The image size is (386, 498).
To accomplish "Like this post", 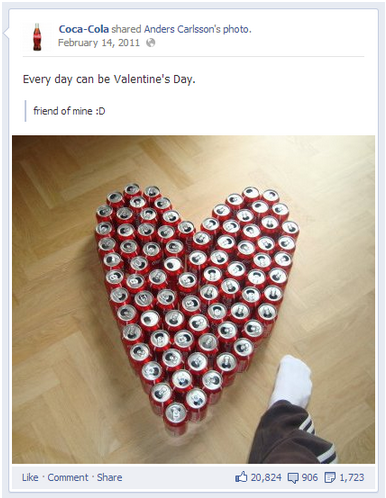I will coord(30,477).
